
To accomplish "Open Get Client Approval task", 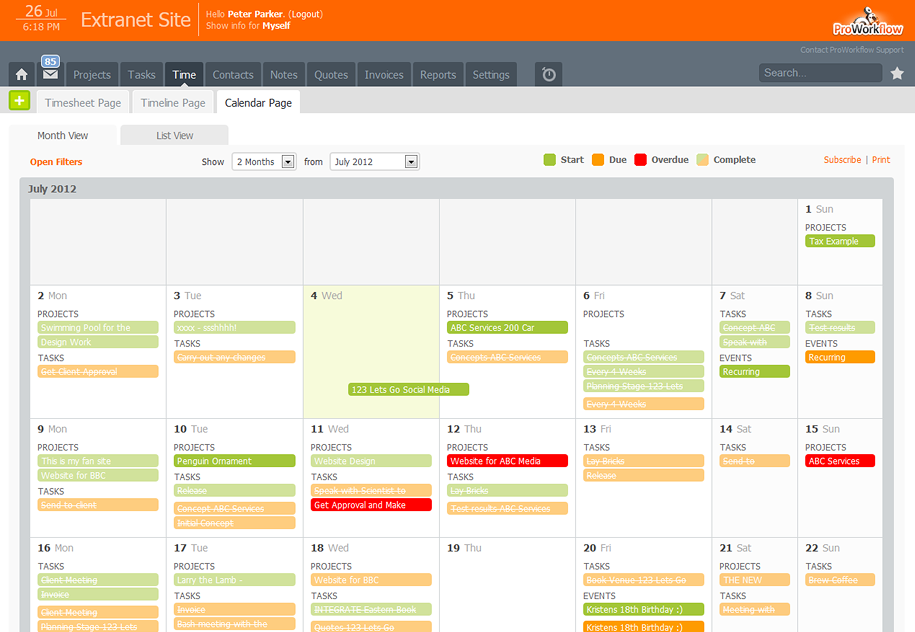I will tap(97, 372).
